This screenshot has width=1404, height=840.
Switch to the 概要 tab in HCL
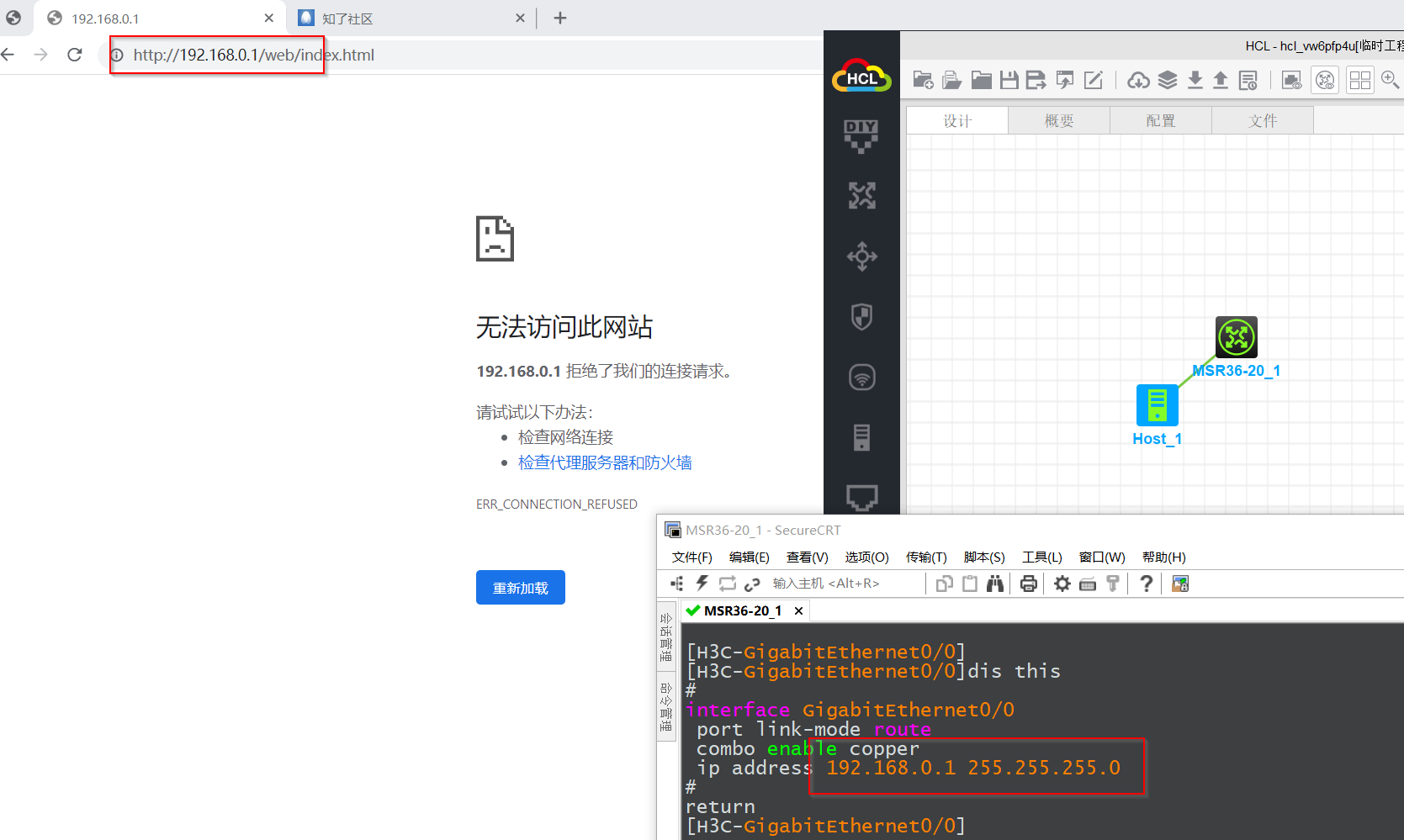pos(1059,121)
